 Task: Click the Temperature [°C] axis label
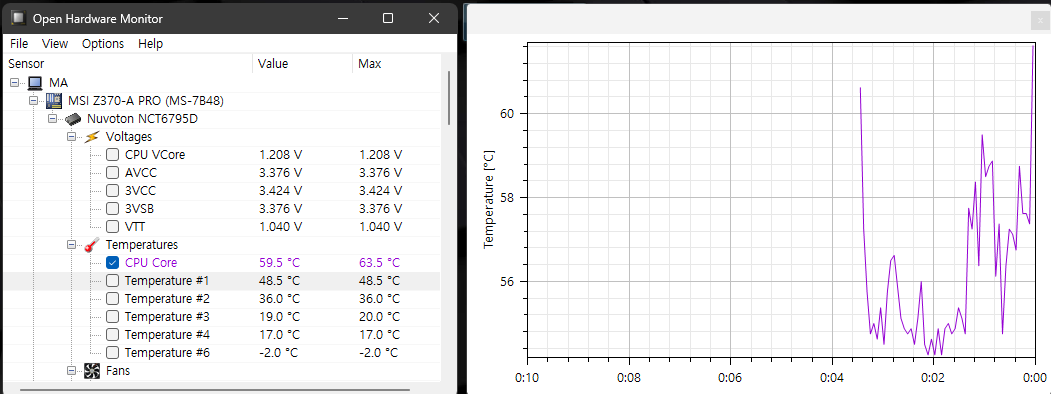point(488,199)
